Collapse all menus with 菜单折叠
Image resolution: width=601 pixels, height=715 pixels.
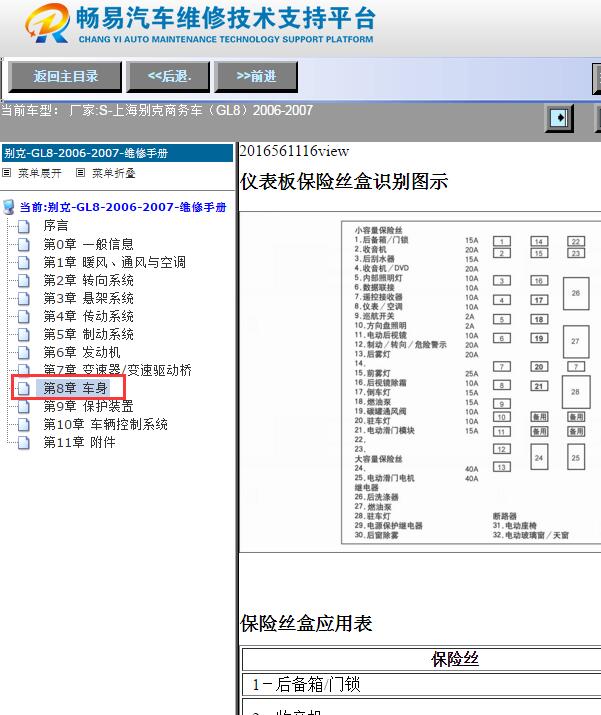coord(114,173)
